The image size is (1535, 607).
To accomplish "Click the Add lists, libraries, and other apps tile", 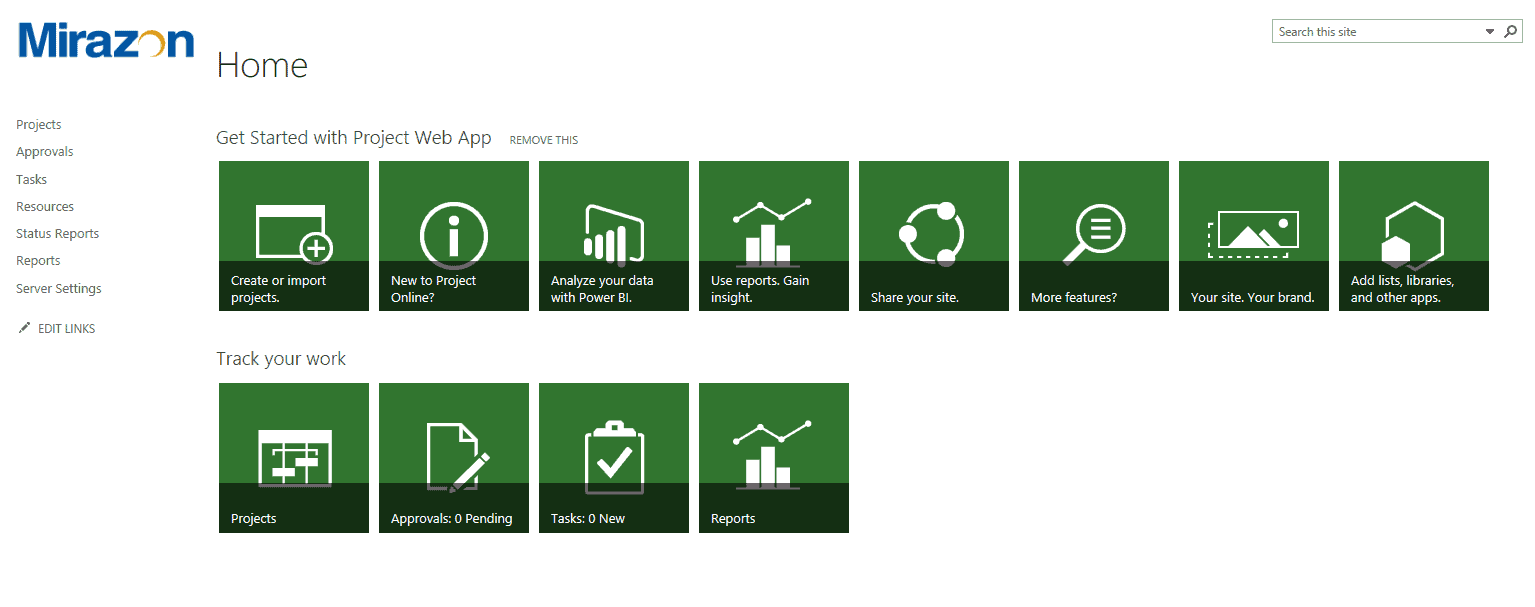I will click(x=1414, y=236).
